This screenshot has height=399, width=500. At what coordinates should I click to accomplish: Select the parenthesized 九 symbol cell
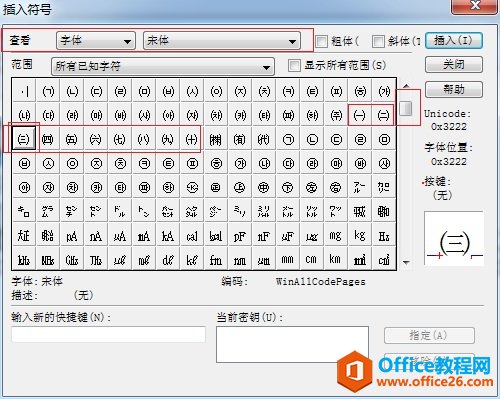168,139
